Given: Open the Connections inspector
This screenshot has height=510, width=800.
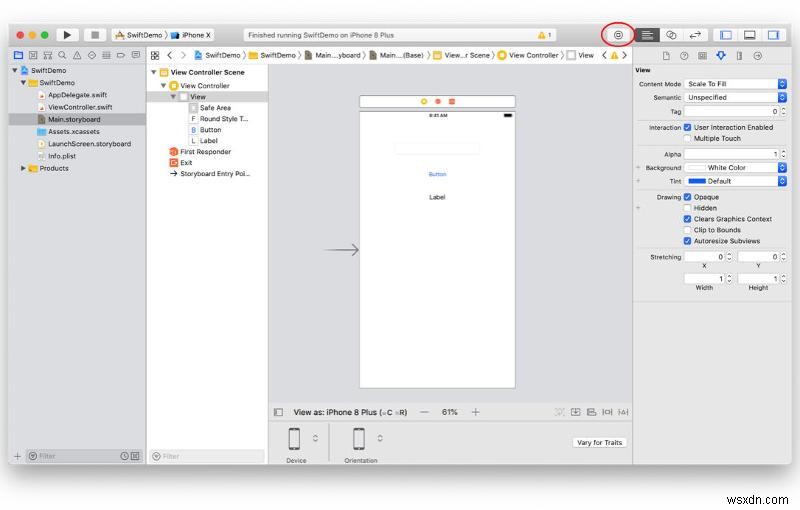Looking at the screenshot, I should [758, 56].
